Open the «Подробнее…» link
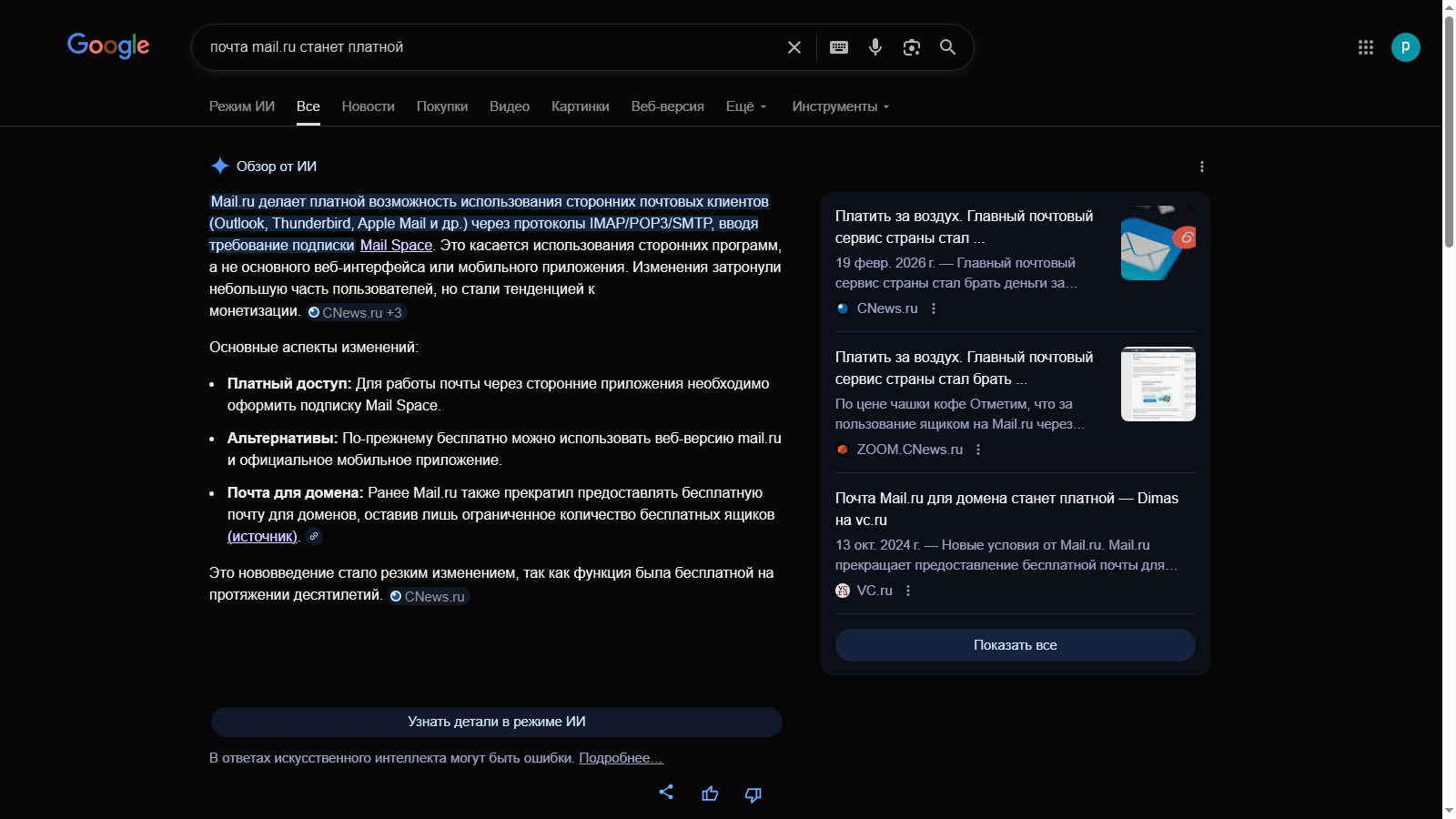 tap(621, 758)
